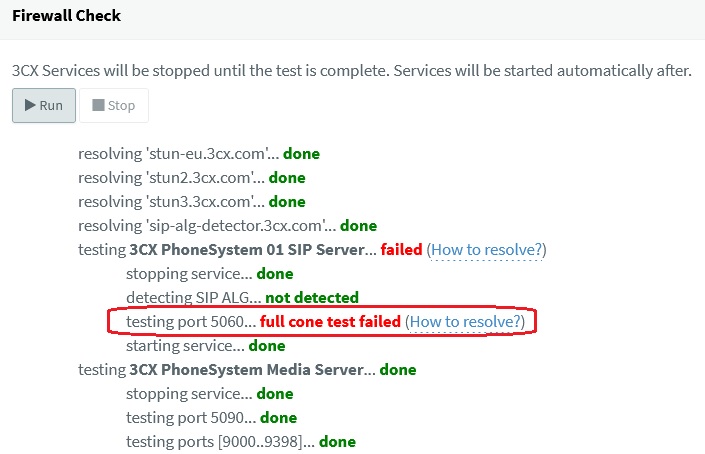Click 'detecting SIP ALG... not detected' line

pos(242,298)
